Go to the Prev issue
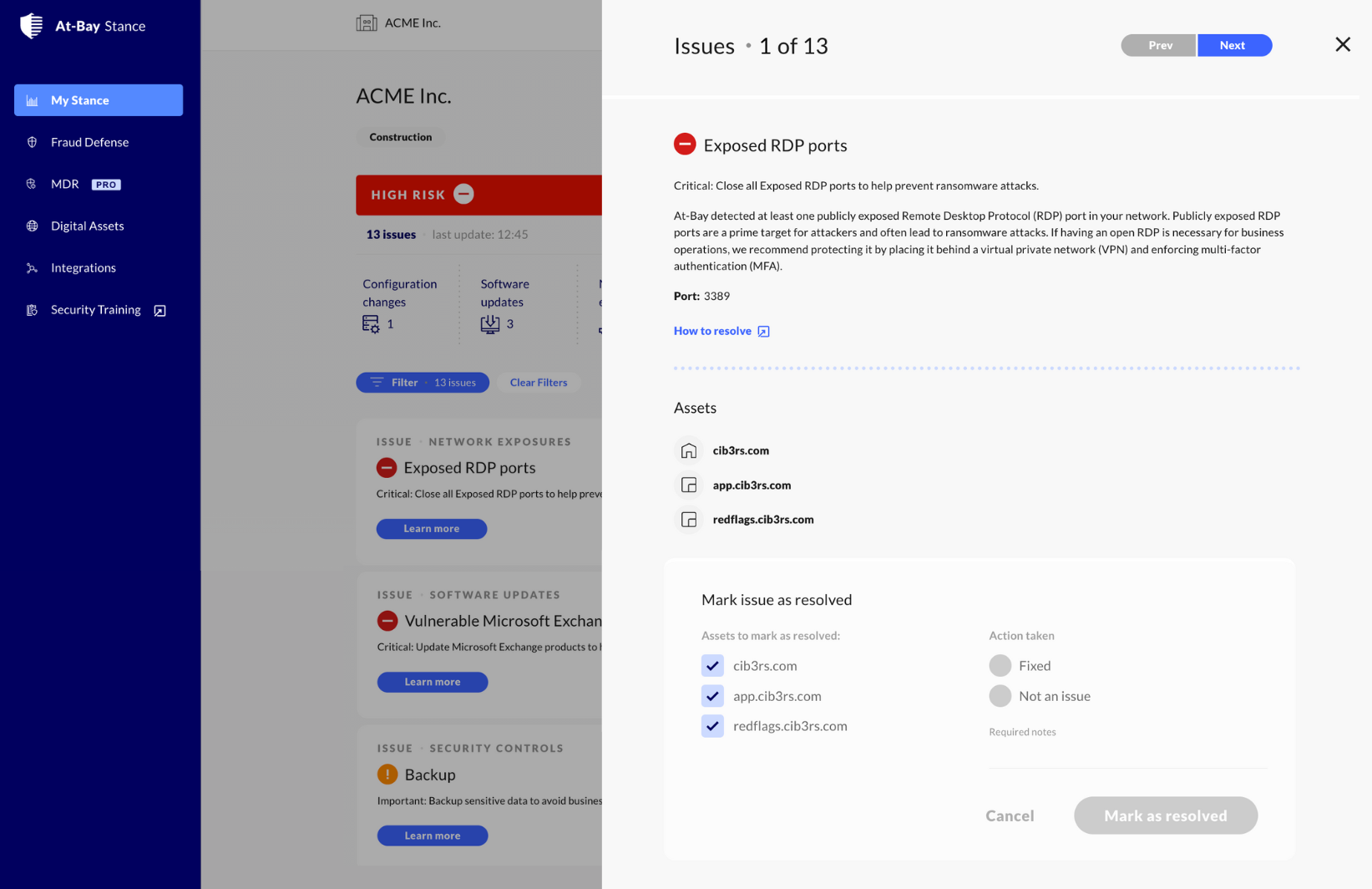1372x889 pixels. [x=1159, y=45]
